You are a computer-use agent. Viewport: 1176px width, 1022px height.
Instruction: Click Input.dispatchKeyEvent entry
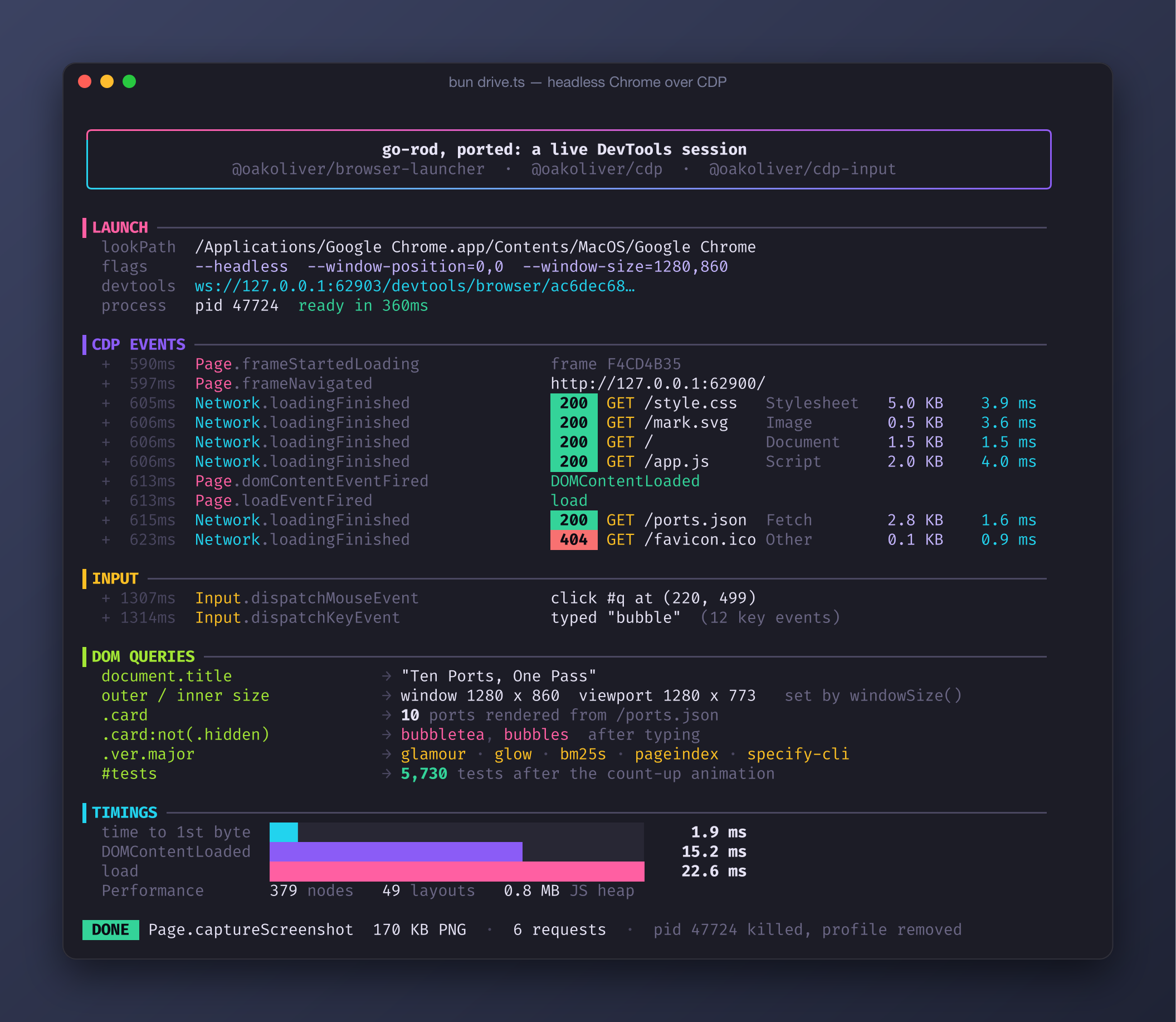coord(297,617)
